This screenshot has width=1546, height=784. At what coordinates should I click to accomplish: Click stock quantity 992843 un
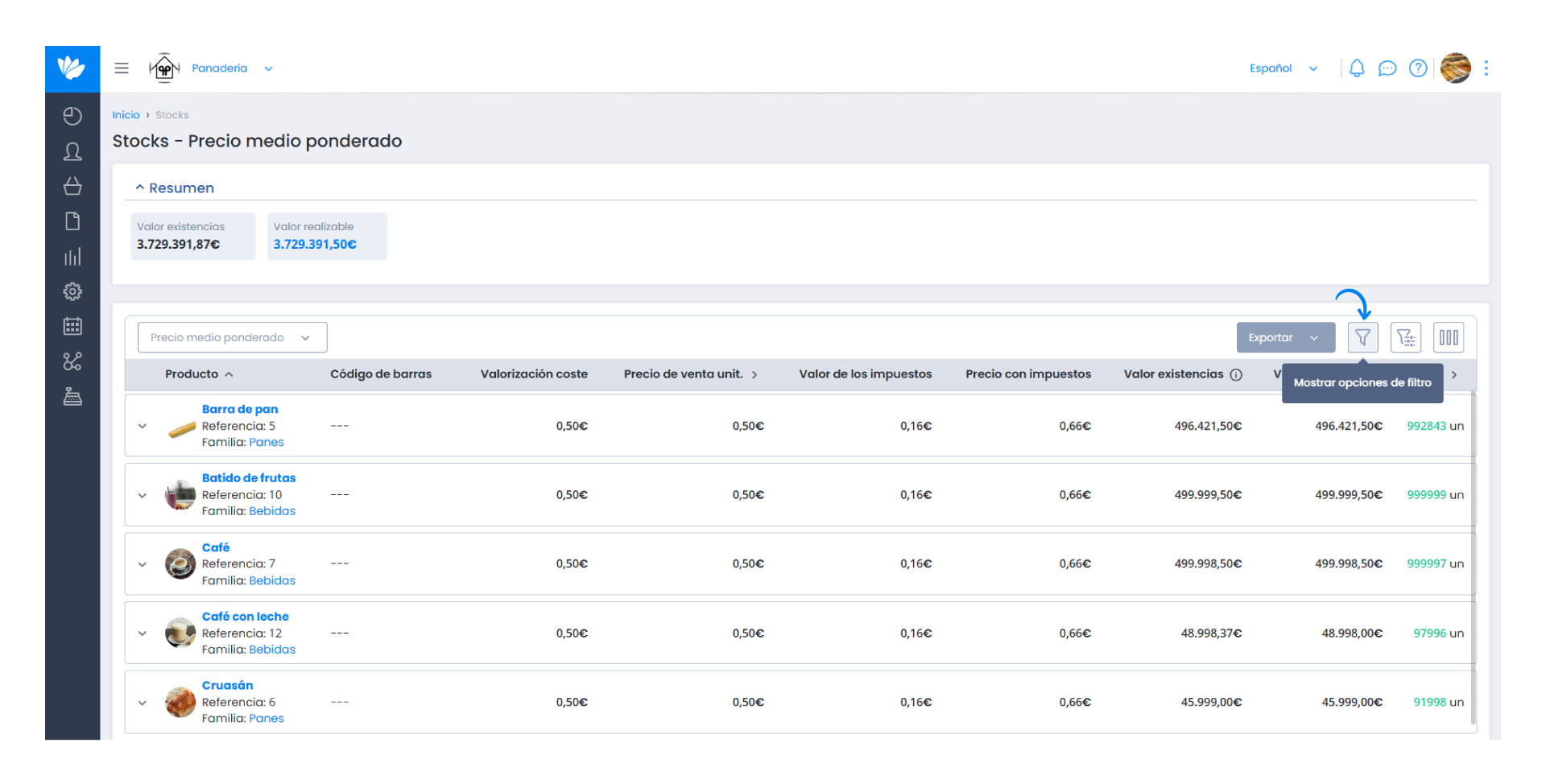(x=1435, y=426)
